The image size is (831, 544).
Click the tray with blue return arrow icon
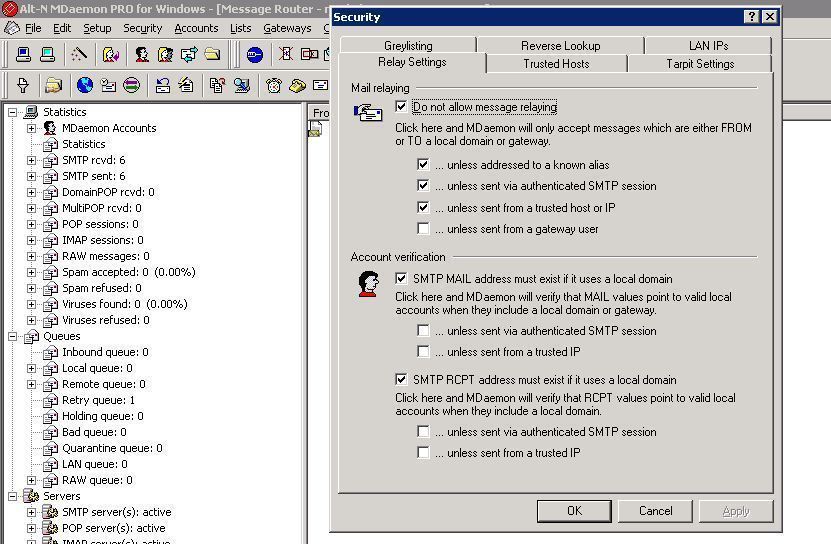click(x=163, y=85)
